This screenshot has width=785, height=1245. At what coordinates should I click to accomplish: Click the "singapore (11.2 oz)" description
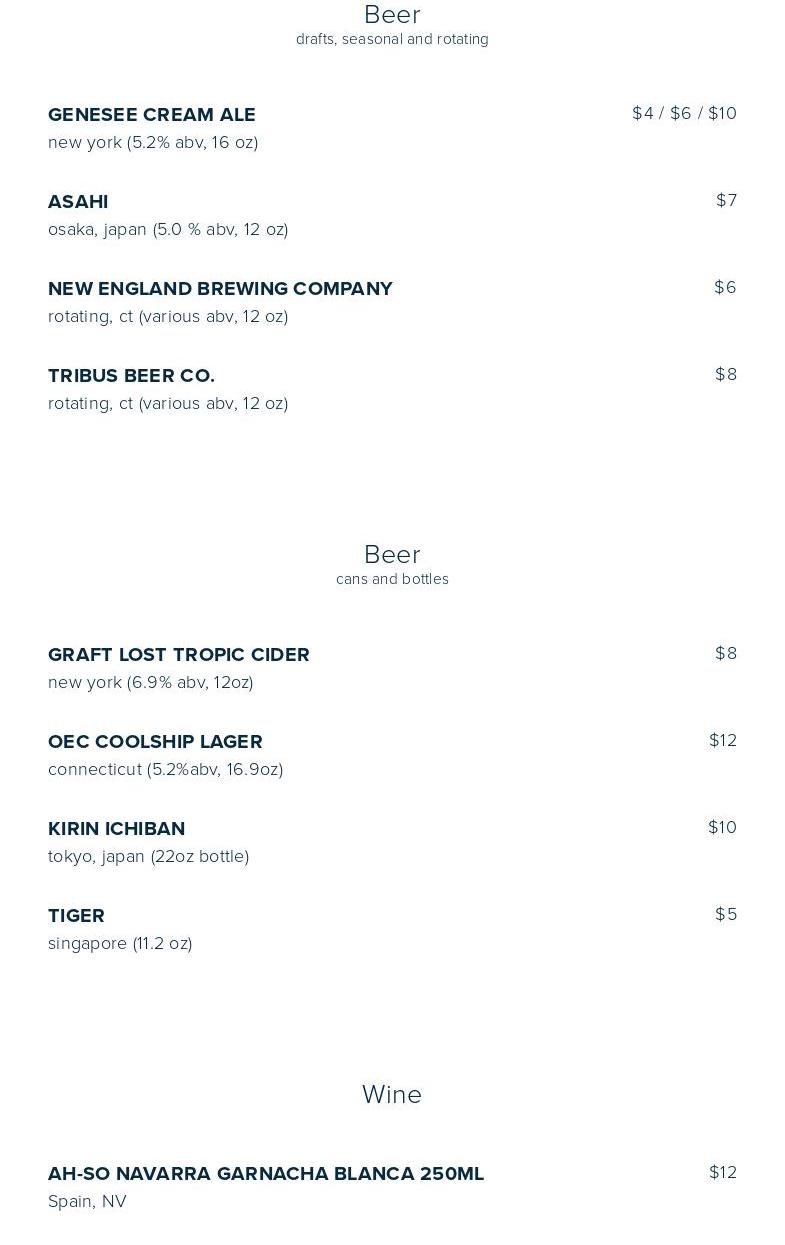click(120, 944)
